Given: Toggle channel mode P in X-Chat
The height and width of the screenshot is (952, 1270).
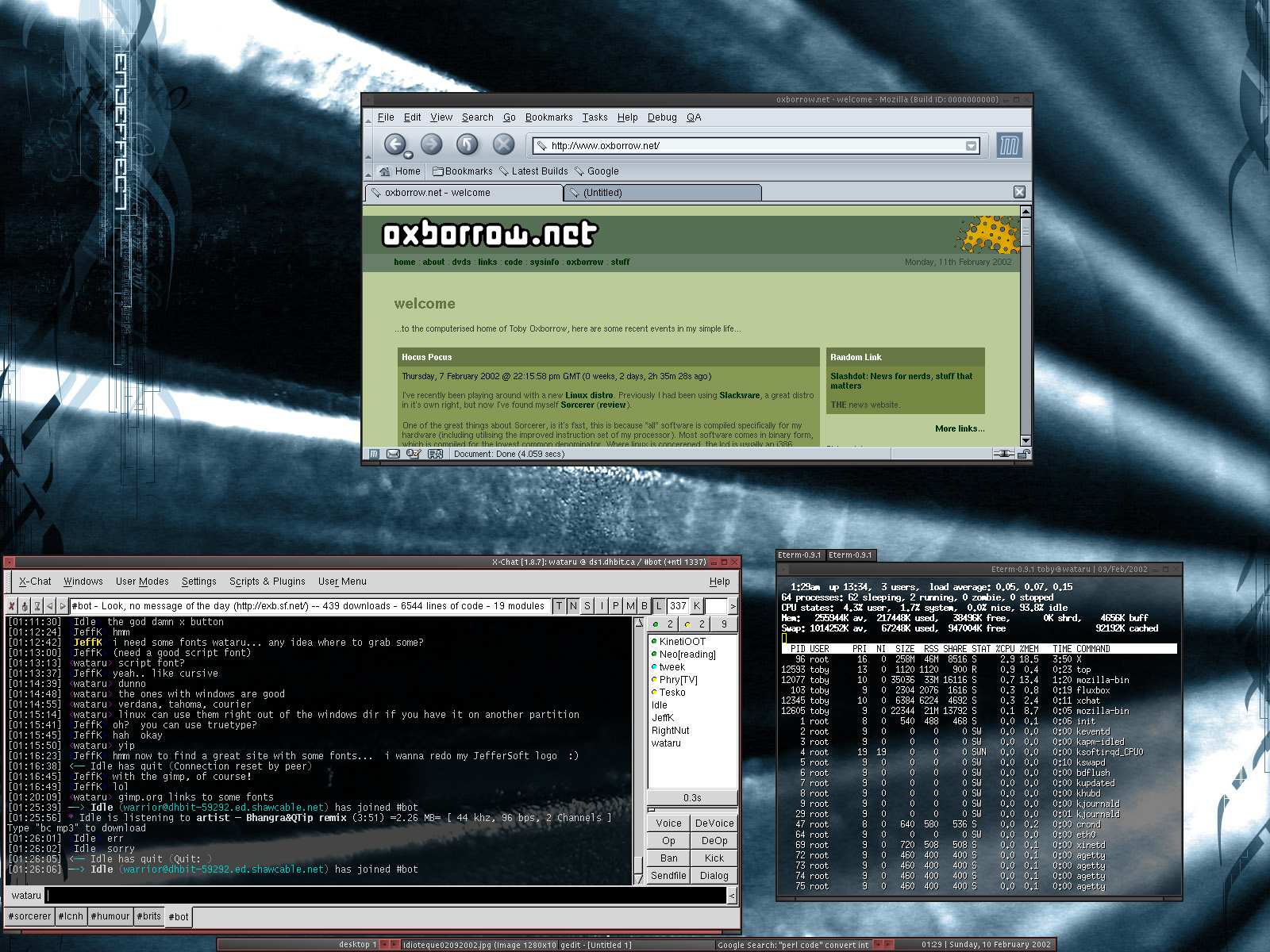Looking at the screenshot, I should pyautogui.click(x=616, y=606).
